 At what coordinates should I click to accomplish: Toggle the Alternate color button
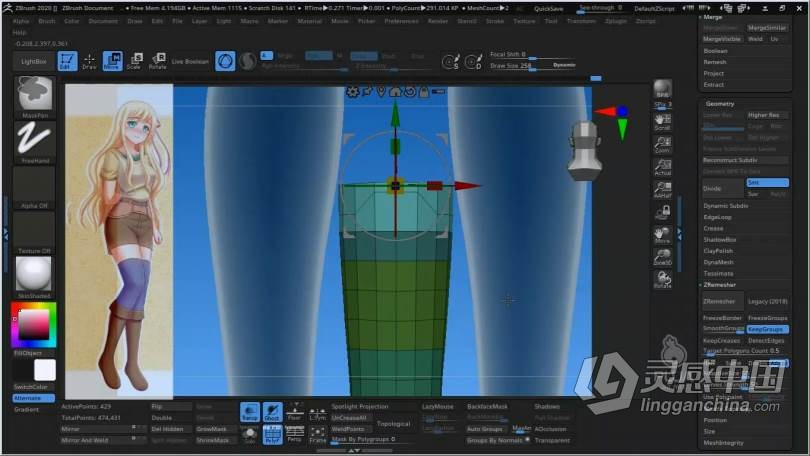point(34,398)
